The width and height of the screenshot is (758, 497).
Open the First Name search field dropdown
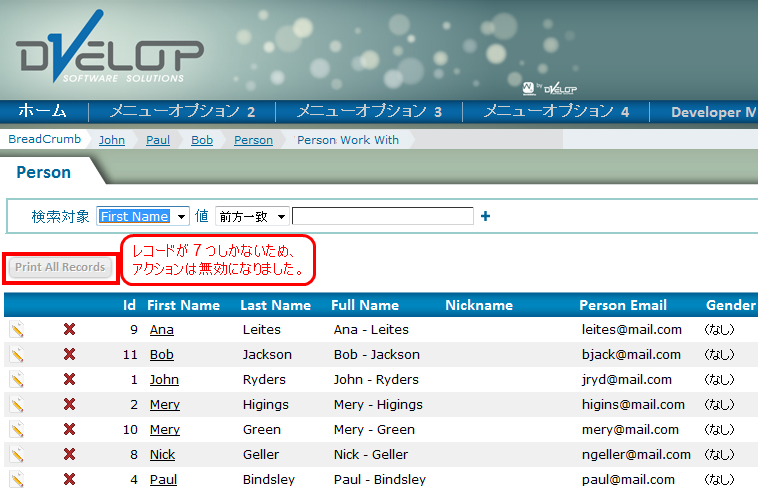pos(143,216)
